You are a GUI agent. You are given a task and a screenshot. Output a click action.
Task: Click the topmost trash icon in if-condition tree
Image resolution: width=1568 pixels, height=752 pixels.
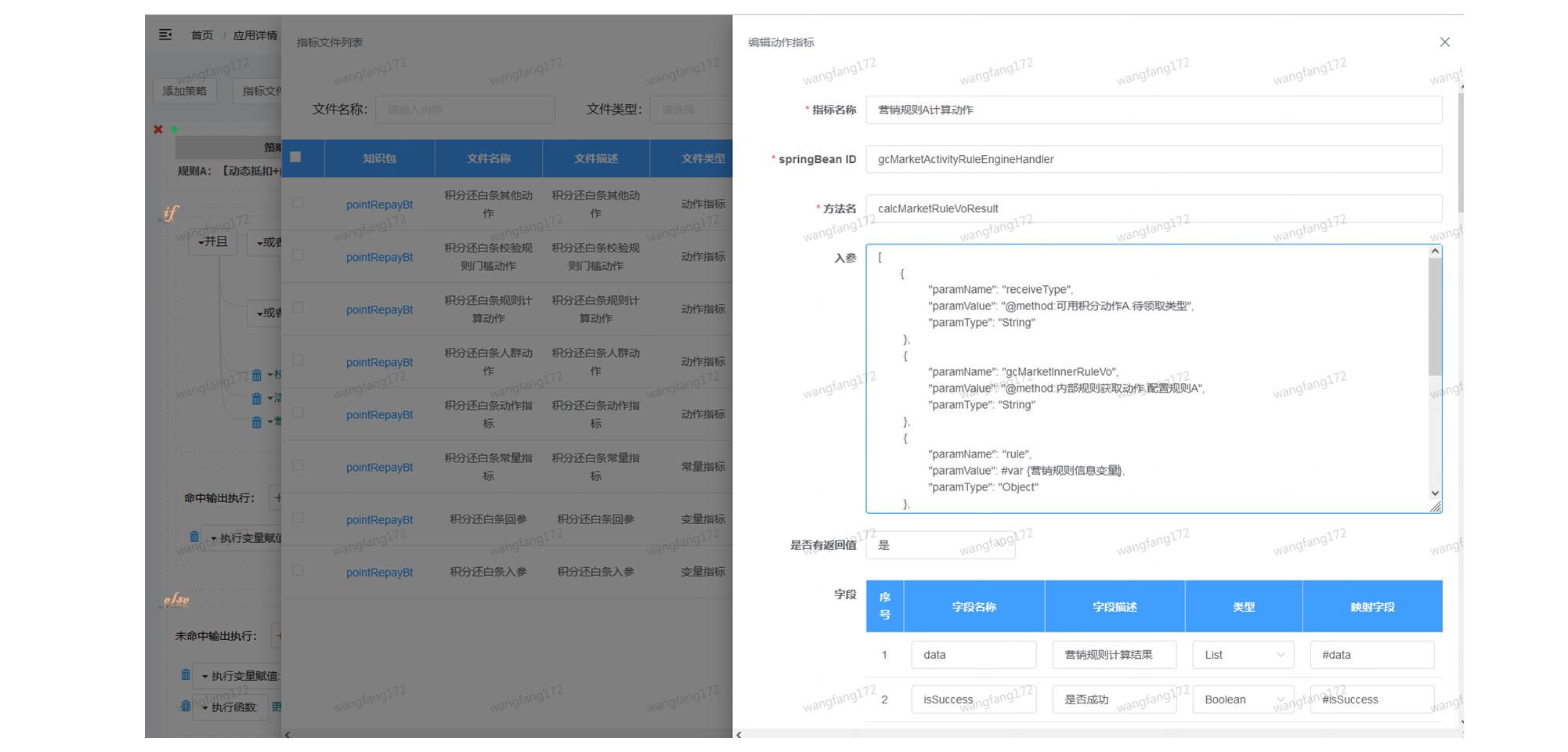pos(257,375)
